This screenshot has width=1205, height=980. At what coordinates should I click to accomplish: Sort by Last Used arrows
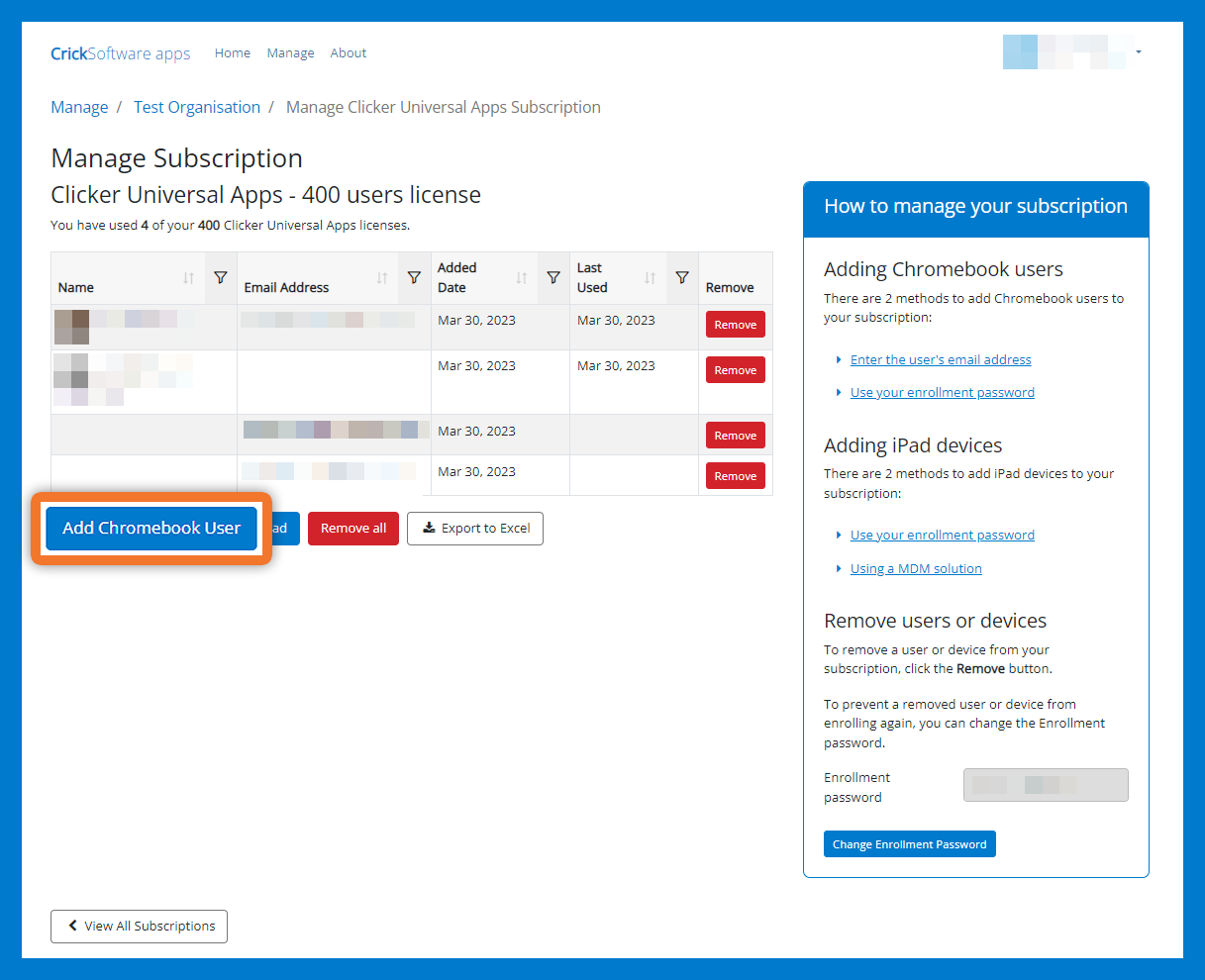point(651,278)
